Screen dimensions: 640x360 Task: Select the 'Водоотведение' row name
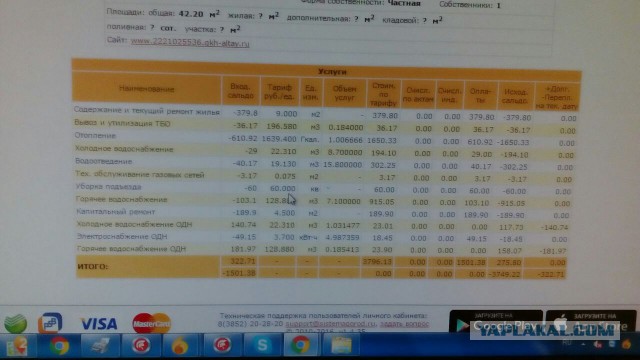coord(104,161)
